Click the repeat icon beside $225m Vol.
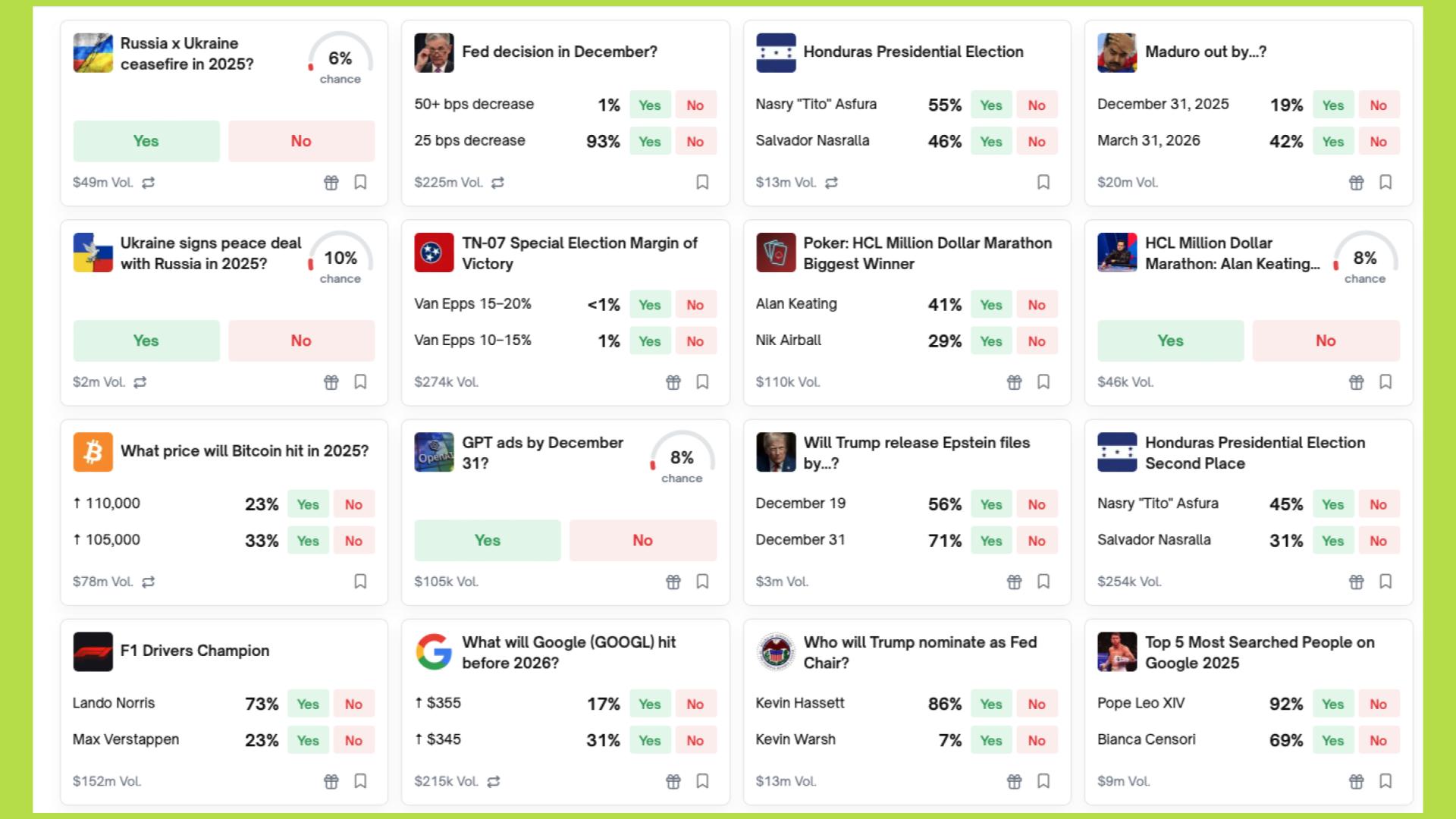 [x=497, y=182]
